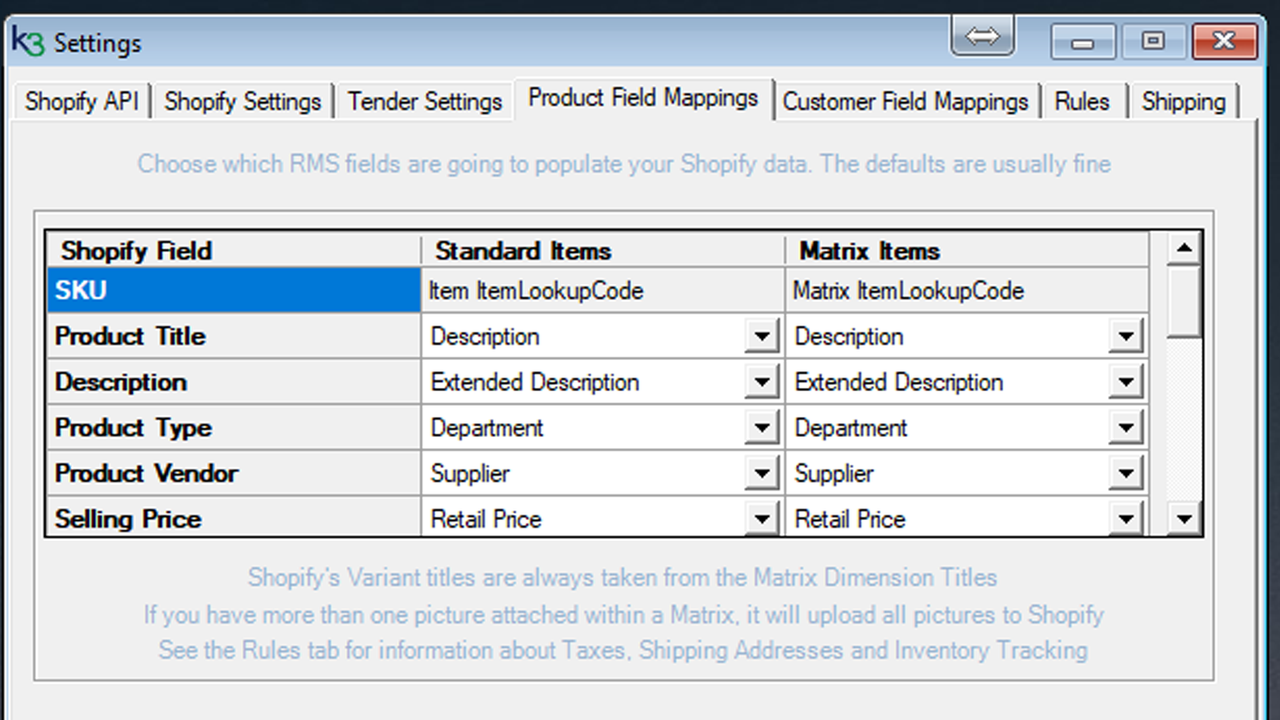
Task: Expand Product Type dropdown for Standard Items
Action: 762,428
